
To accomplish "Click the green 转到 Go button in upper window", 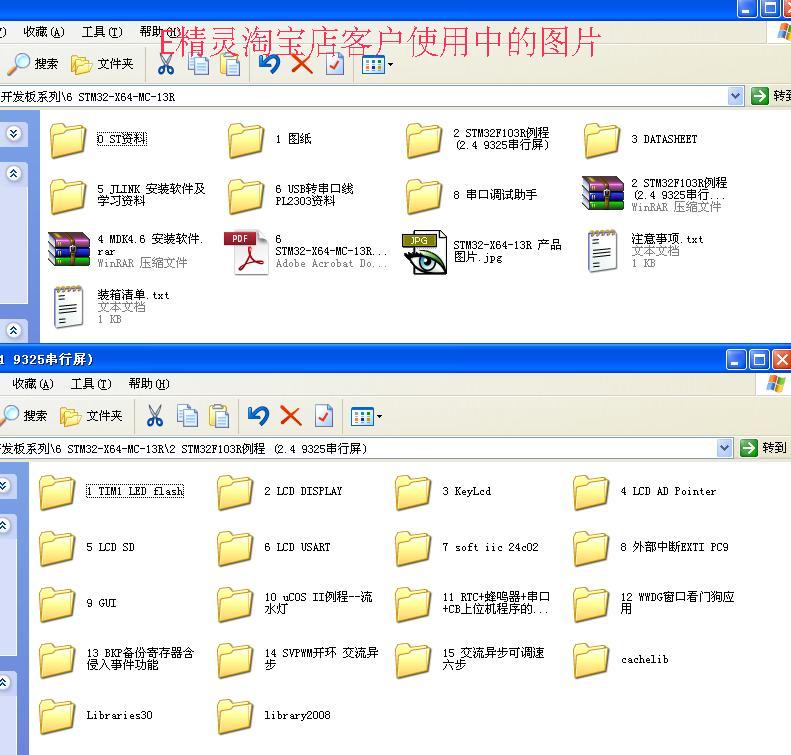I will 770,96.
